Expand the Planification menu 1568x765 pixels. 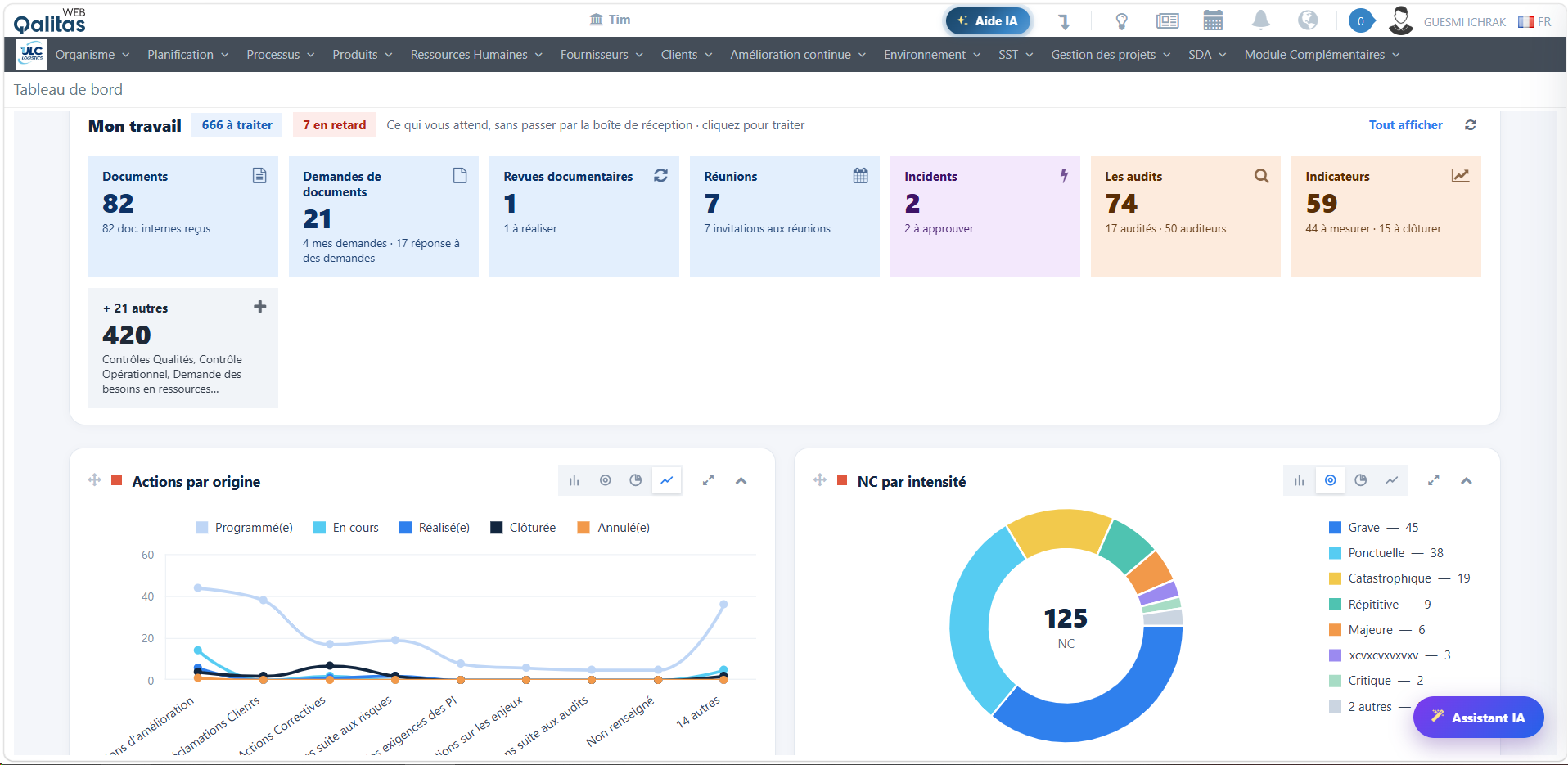[x=188, y=55]
